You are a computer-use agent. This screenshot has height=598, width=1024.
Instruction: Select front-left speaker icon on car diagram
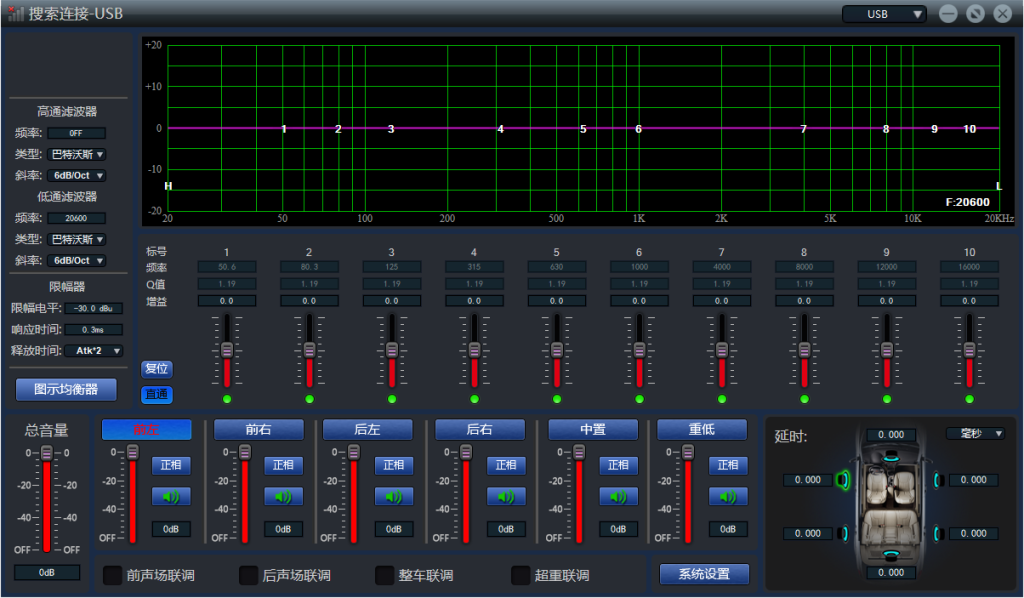843,480
